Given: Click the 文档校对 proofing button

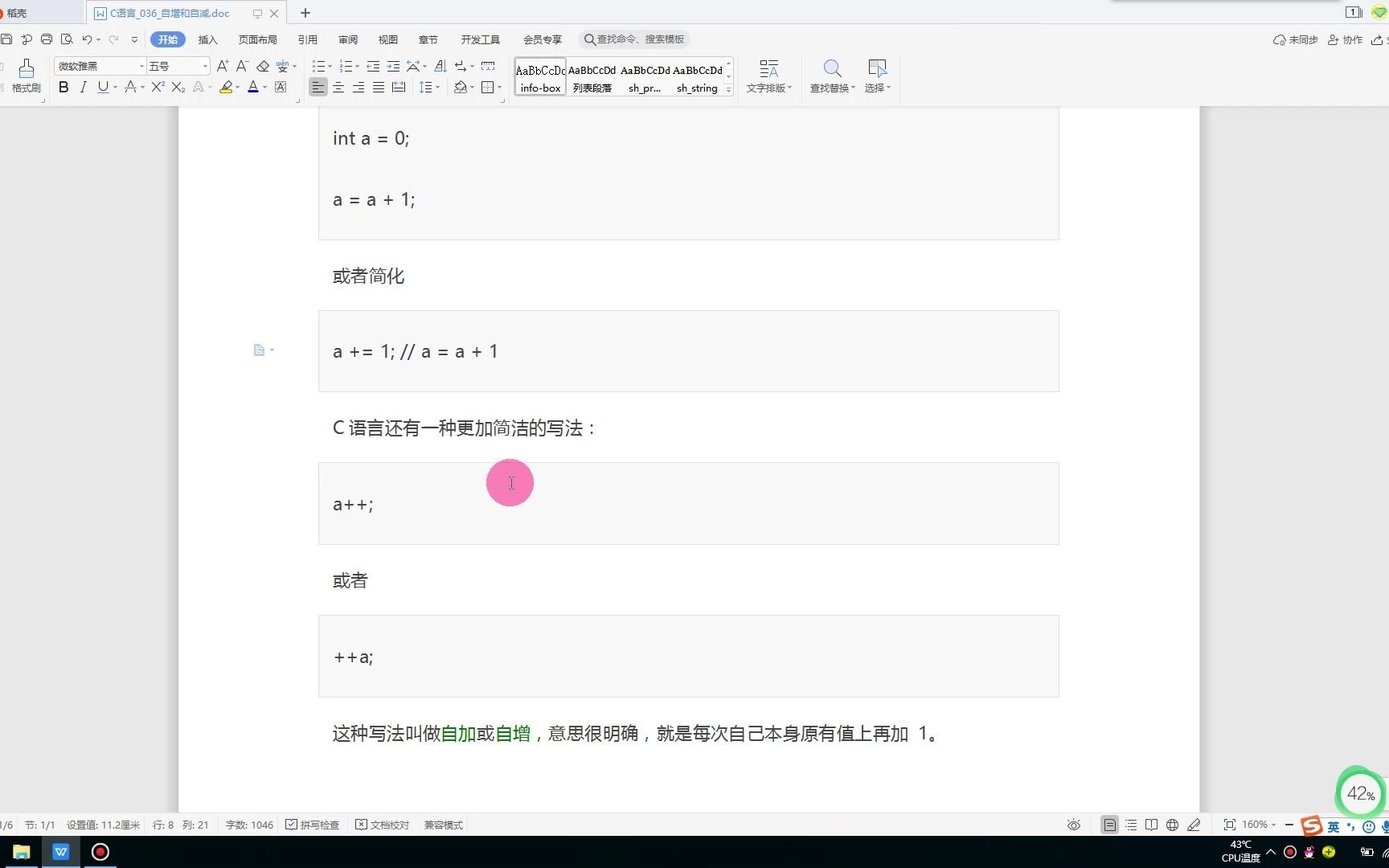Looking at the screenshot, I should [382, 824].
